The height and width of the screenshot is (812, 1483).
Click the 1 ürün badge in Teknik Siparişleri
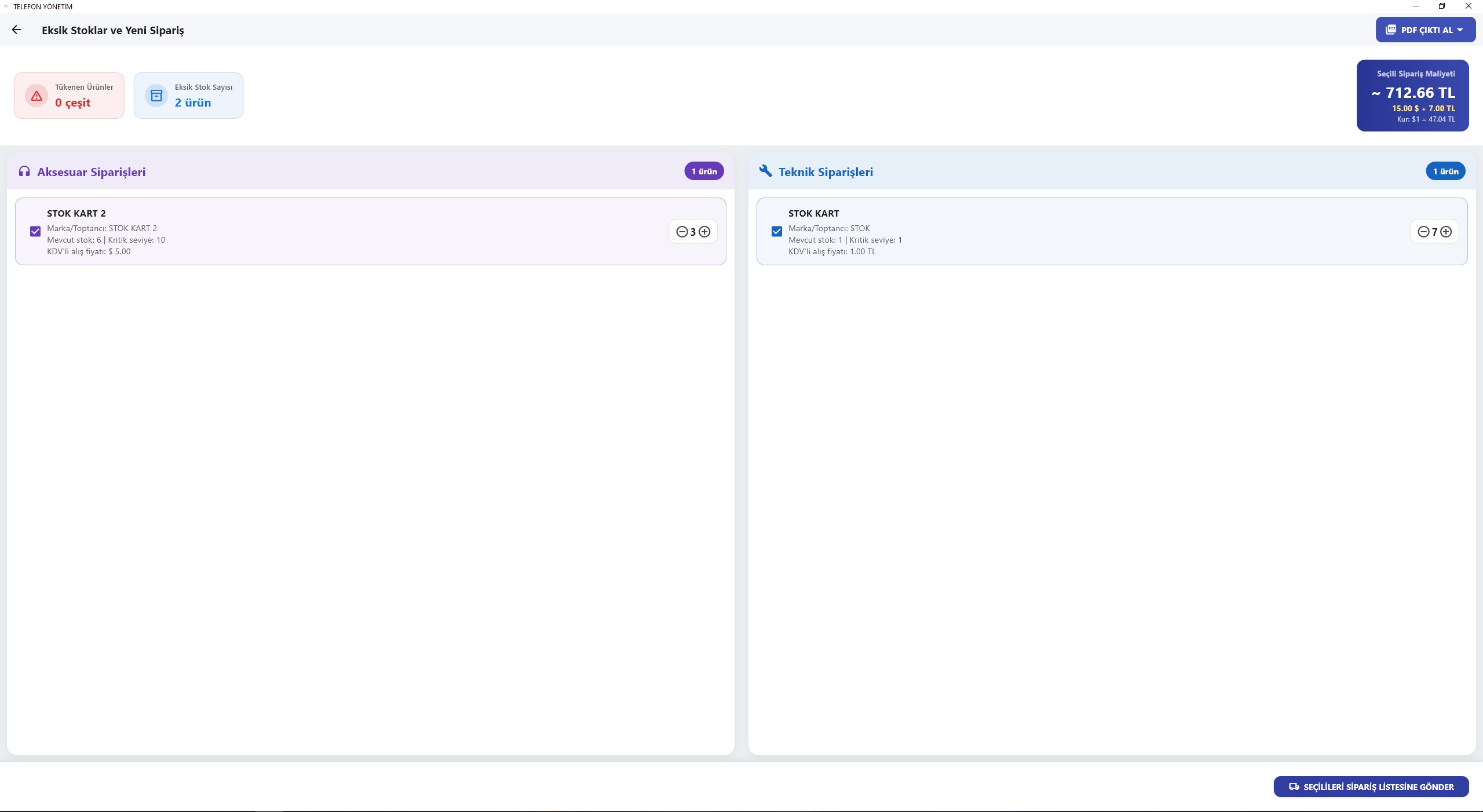click(1445, 171)
